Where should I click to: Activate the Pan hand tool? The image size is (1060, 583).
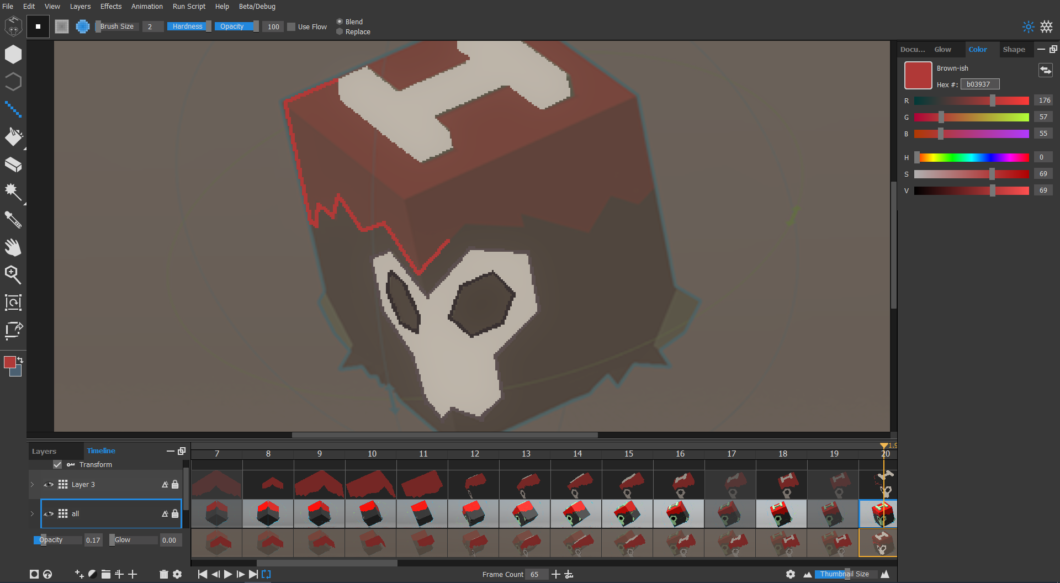point(13,247)
